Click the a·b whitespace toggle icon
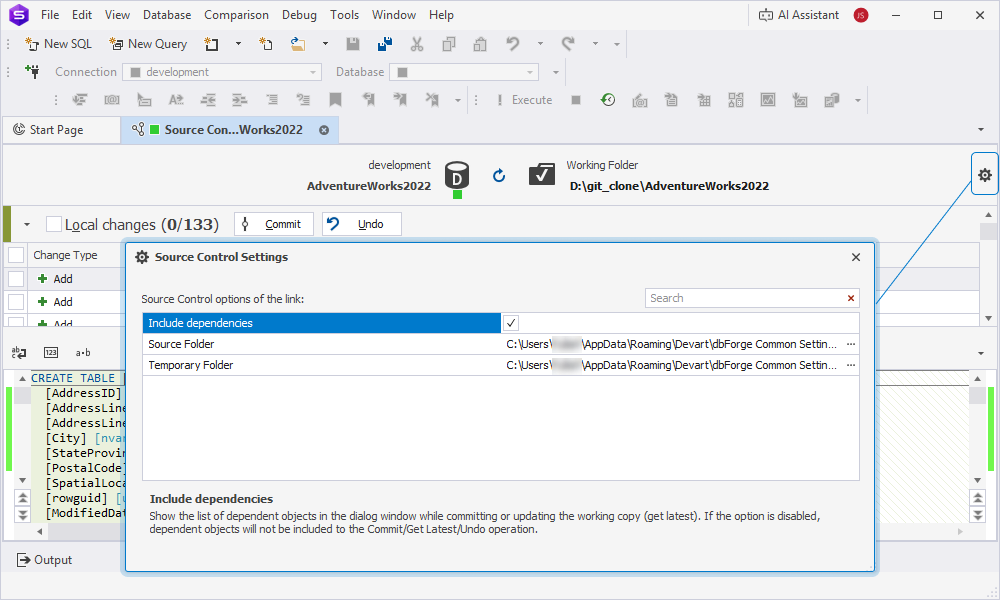This screenshot has width=1000, height=600. pyautogui.click(x=83, y=353)
